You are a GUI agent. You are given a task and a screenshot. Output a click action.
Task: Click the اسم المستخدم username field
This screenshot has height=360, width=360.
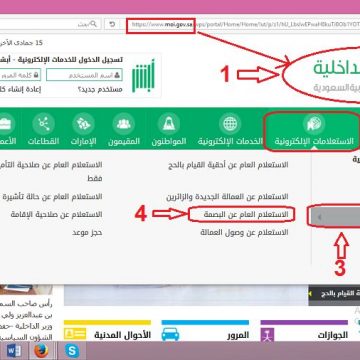84,75
